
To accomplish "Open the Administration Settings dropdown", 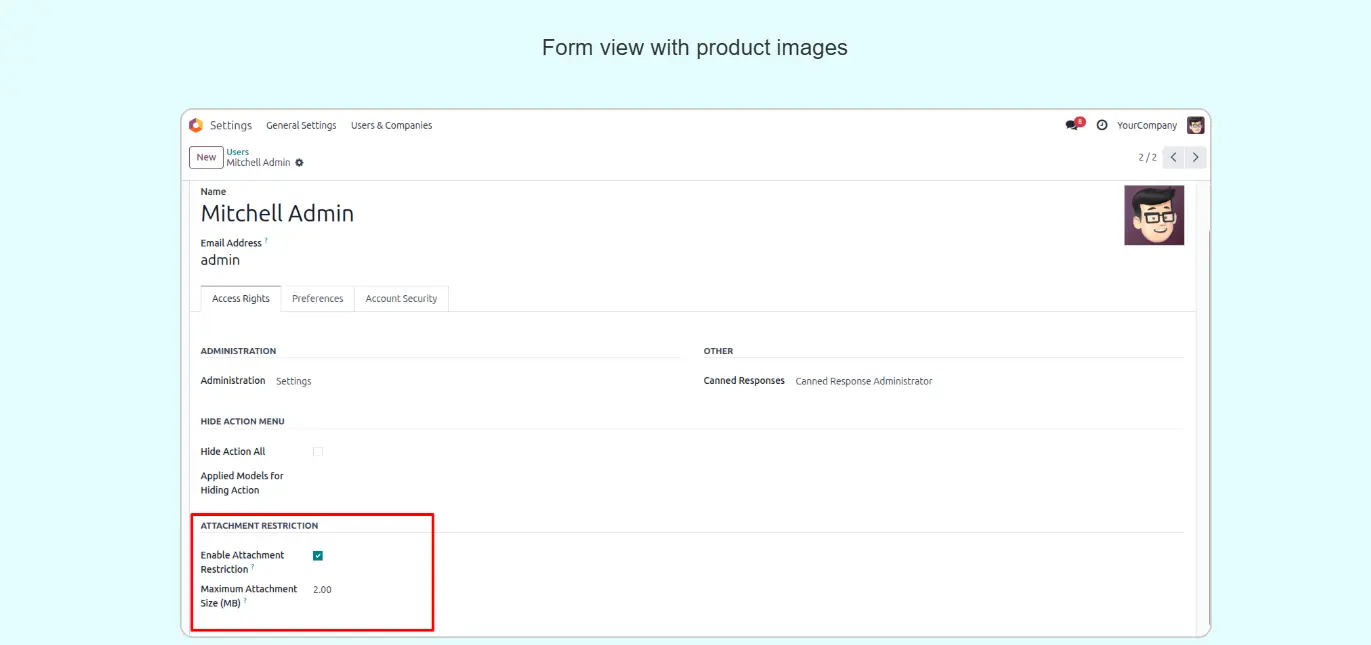I will tap(294, 381).
